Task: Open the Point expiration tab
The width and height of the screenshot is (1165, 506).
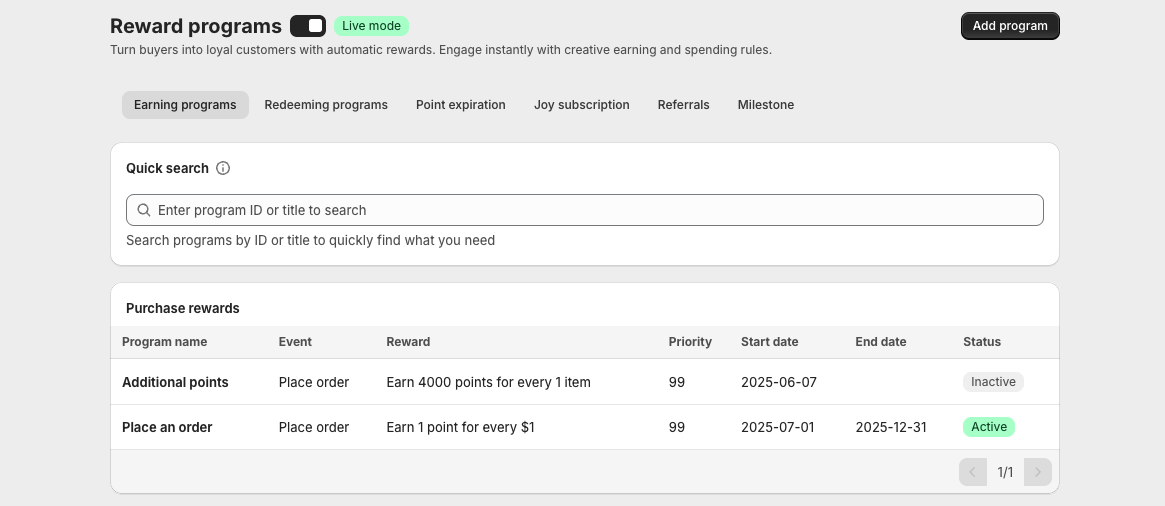Action: (461, 105)
